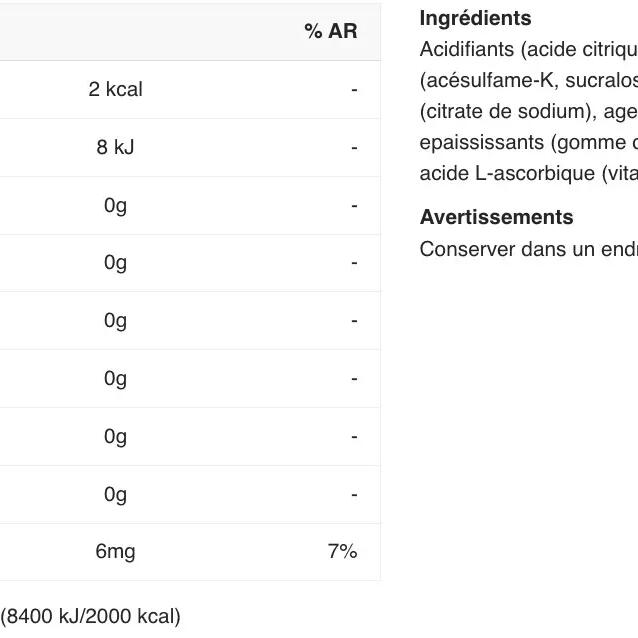This screenshot has height=638, width=638.
Task: Click the dash in the 8 kJ row
Action: [354, 147]
